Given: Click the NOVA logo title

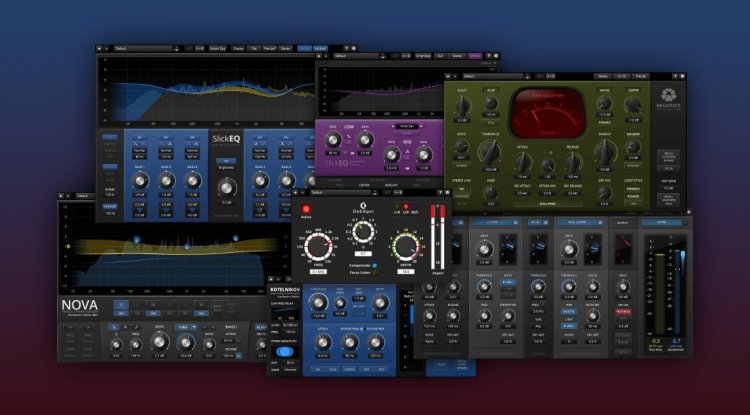Looking at the screenshot, I should coord(79,305).
